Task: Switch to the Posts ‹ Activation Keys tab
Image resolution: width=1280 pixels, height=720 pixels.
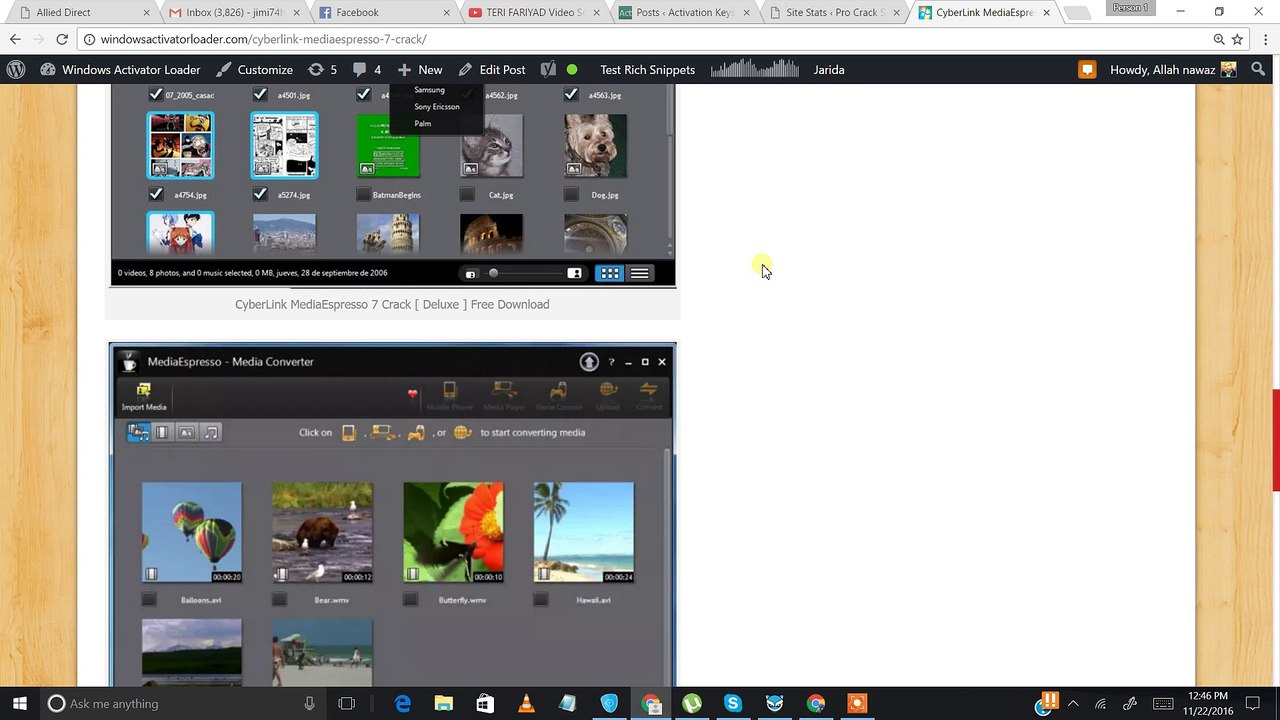Action: (682, 12)
